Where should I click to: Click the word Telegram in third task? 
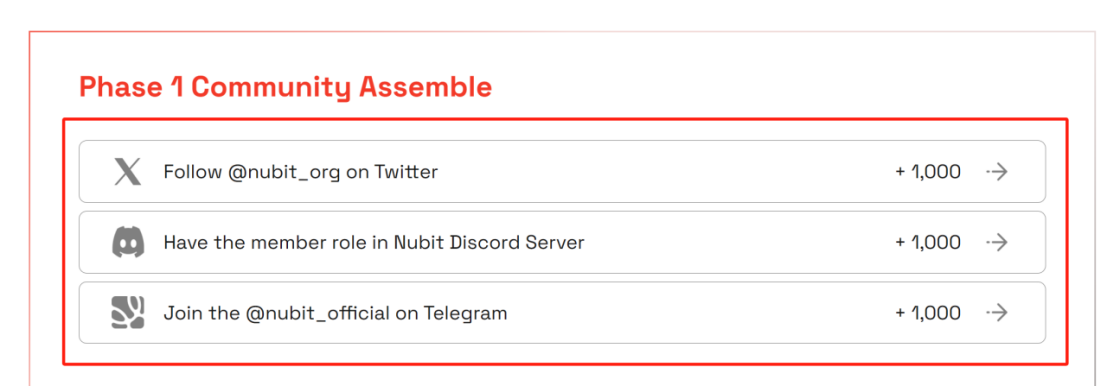tap(465, 314)
